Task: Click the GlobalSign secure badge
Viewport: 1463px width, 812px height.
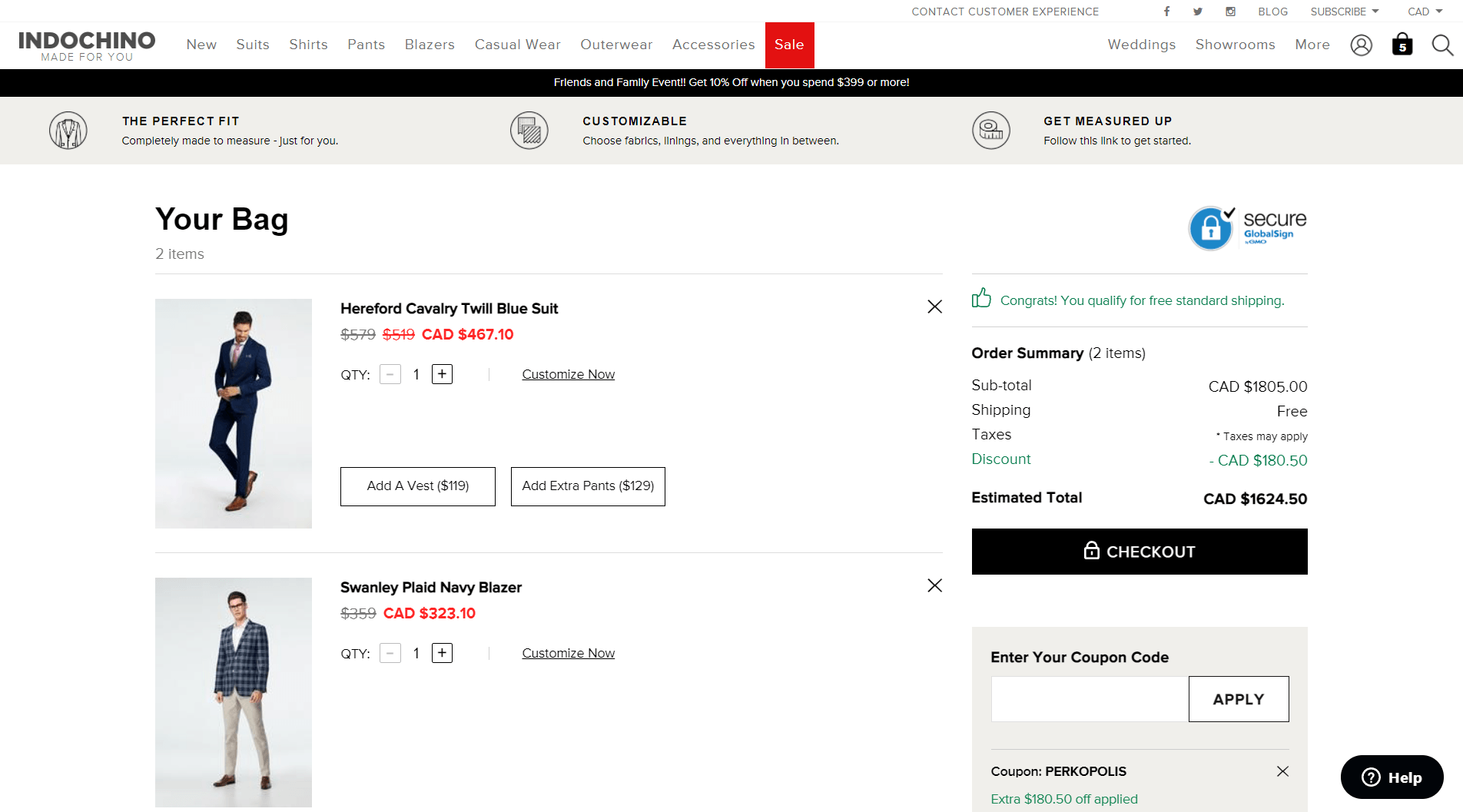Action: click(1248, 227)
